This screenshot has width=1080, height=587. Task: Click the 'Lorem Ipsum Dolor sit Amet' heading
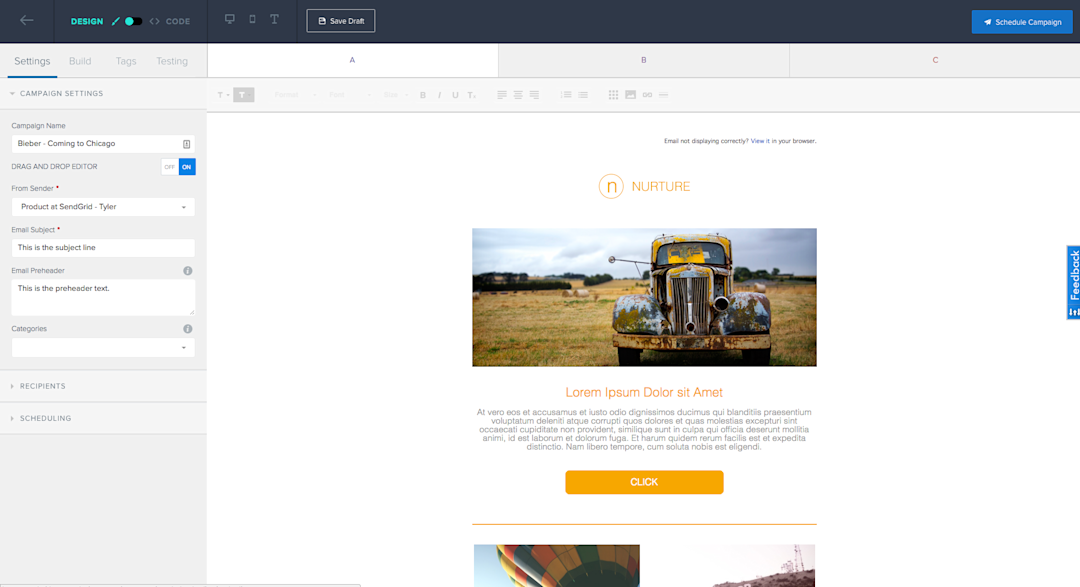tap(644, 393)
